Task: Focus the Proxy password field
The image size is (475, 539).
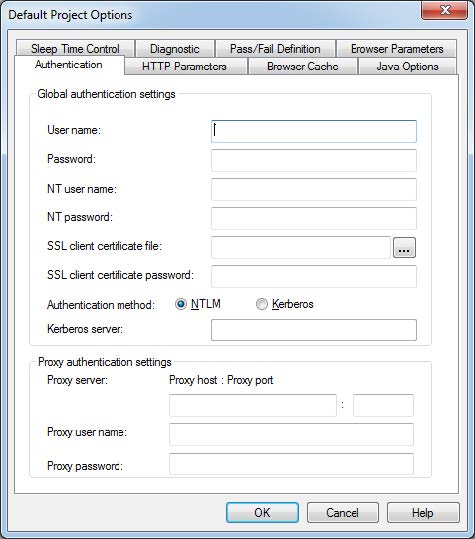Action: coord(291,464)
